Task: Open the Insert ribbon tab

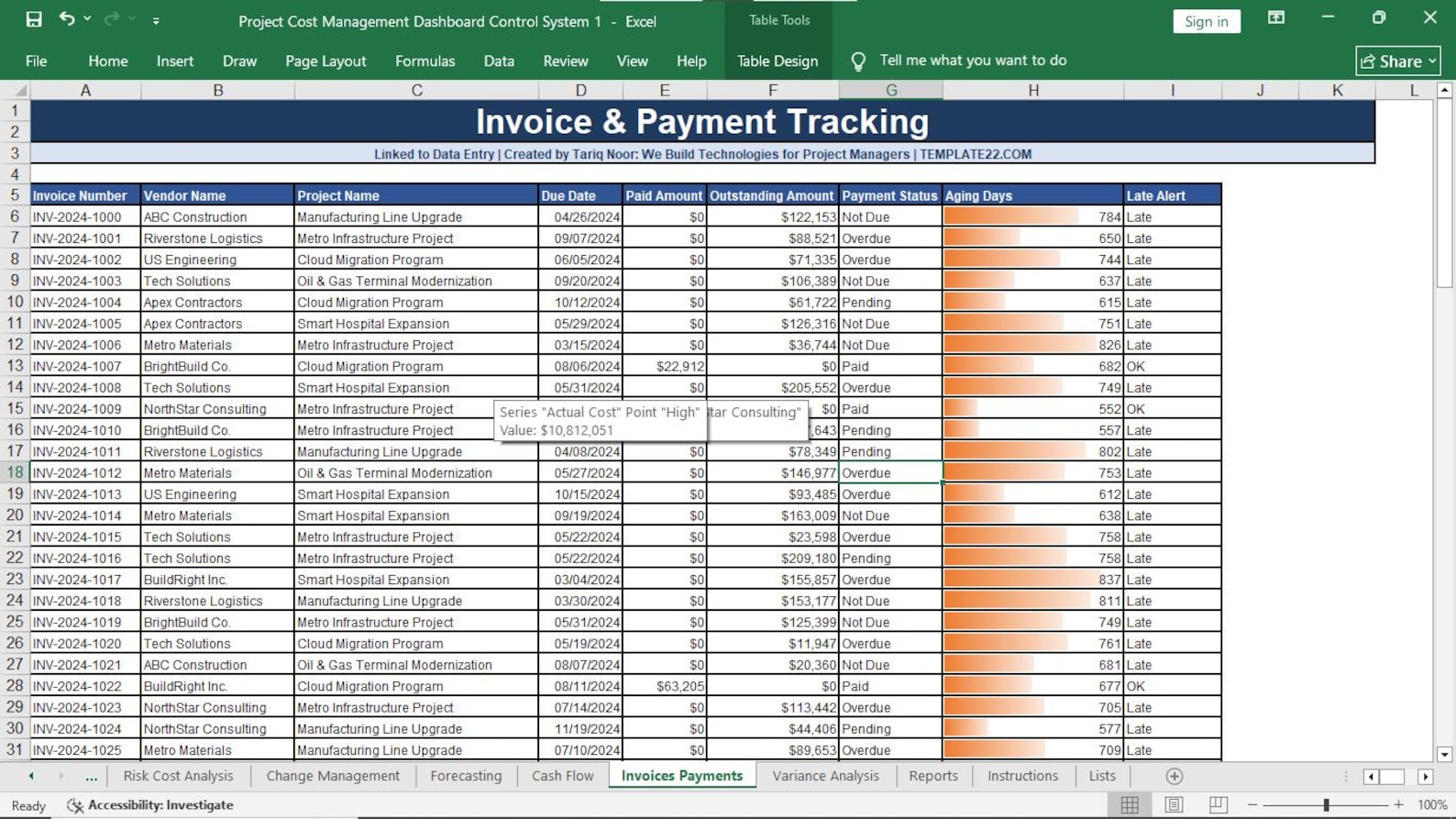Action: pyautogui.click(x=175, y=61)
